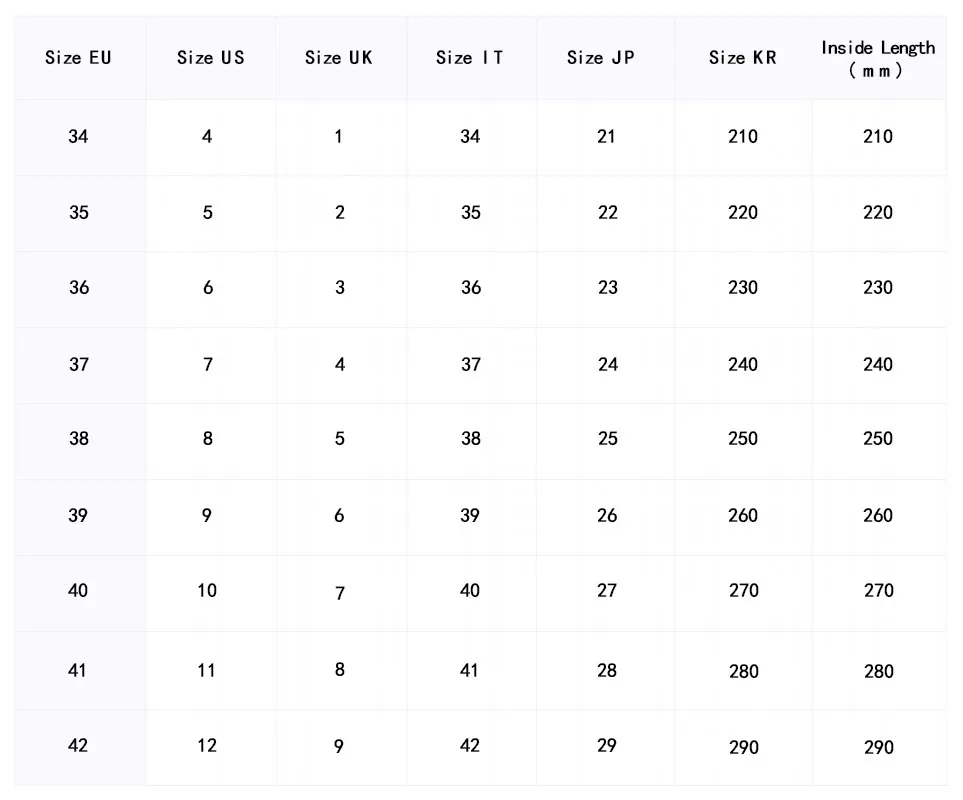This screenshot has height=800, width=963.
Task: Select EU size 38 in first column
Action: (79, 439)
